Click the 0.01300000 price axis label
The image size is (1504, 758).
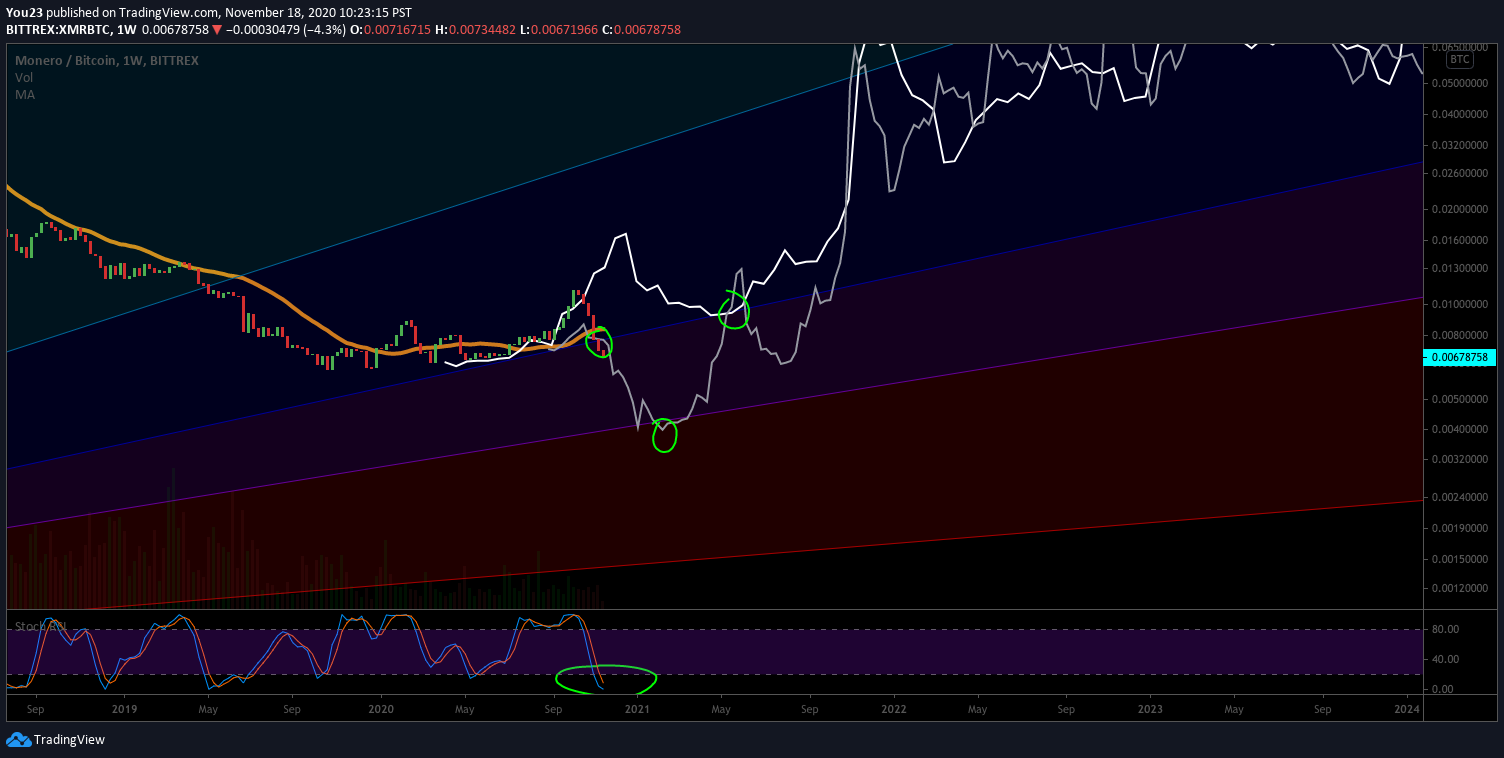tap(1459, 268)
